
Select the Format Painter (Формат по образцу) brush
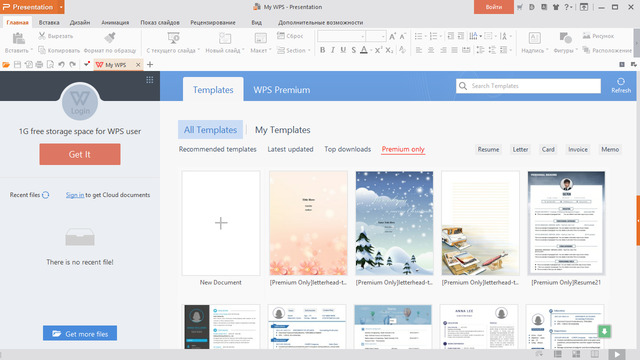coord(109,38)
